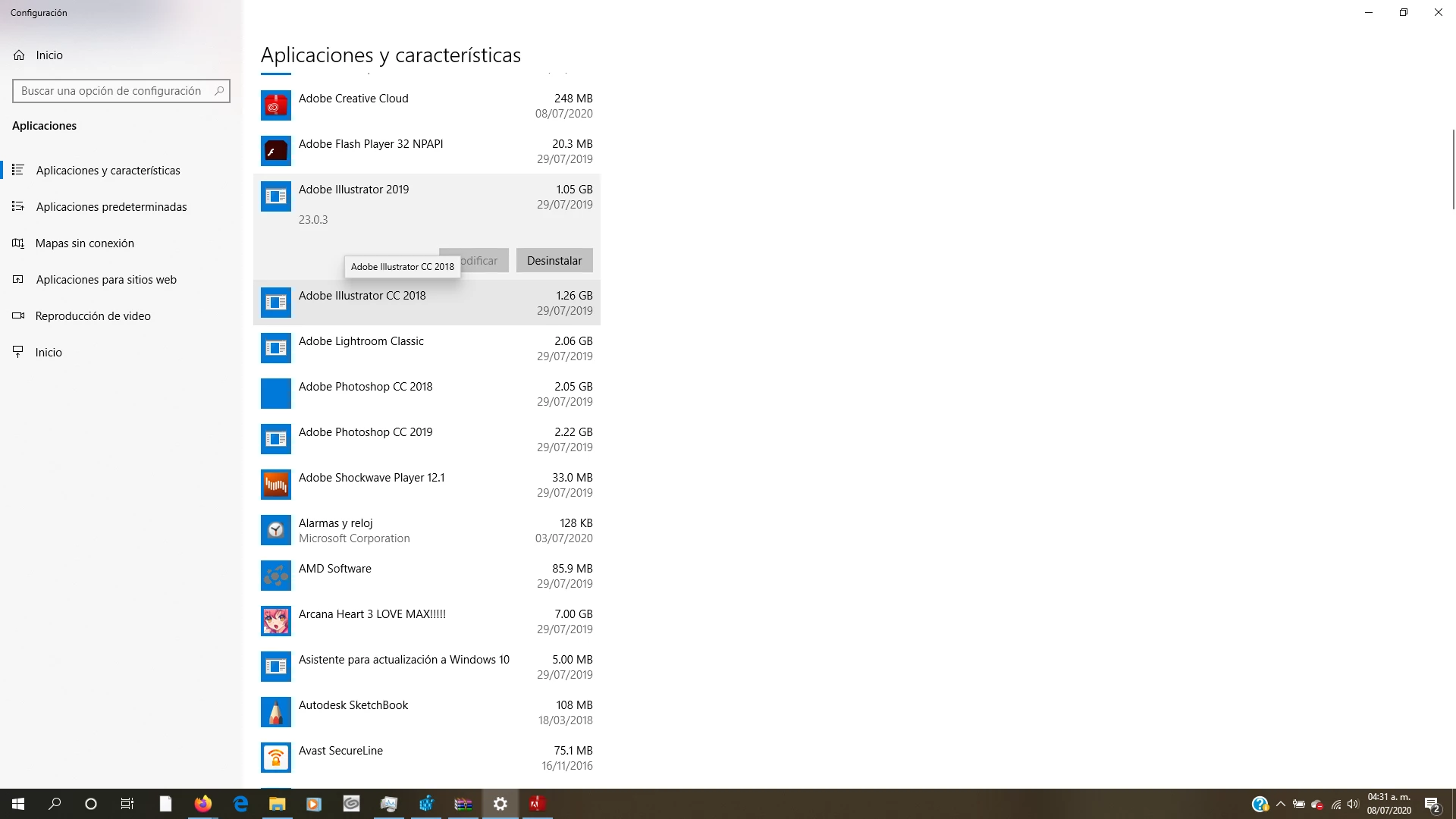Open Firefox from the taskbar
1456x819 pixels.
point(202,804)
